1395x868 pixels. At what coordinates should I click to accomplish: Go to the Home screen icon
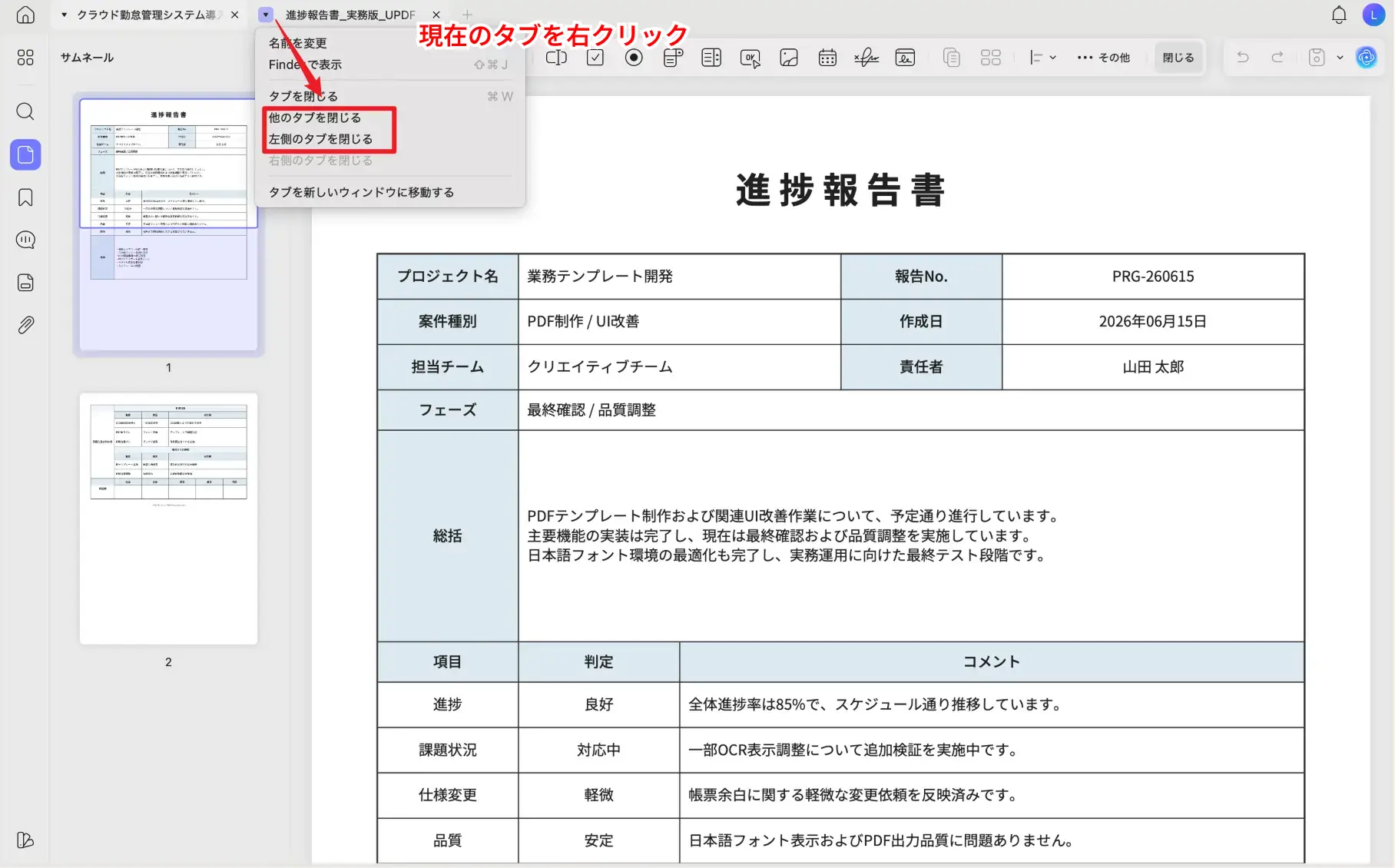coord(25,15)
